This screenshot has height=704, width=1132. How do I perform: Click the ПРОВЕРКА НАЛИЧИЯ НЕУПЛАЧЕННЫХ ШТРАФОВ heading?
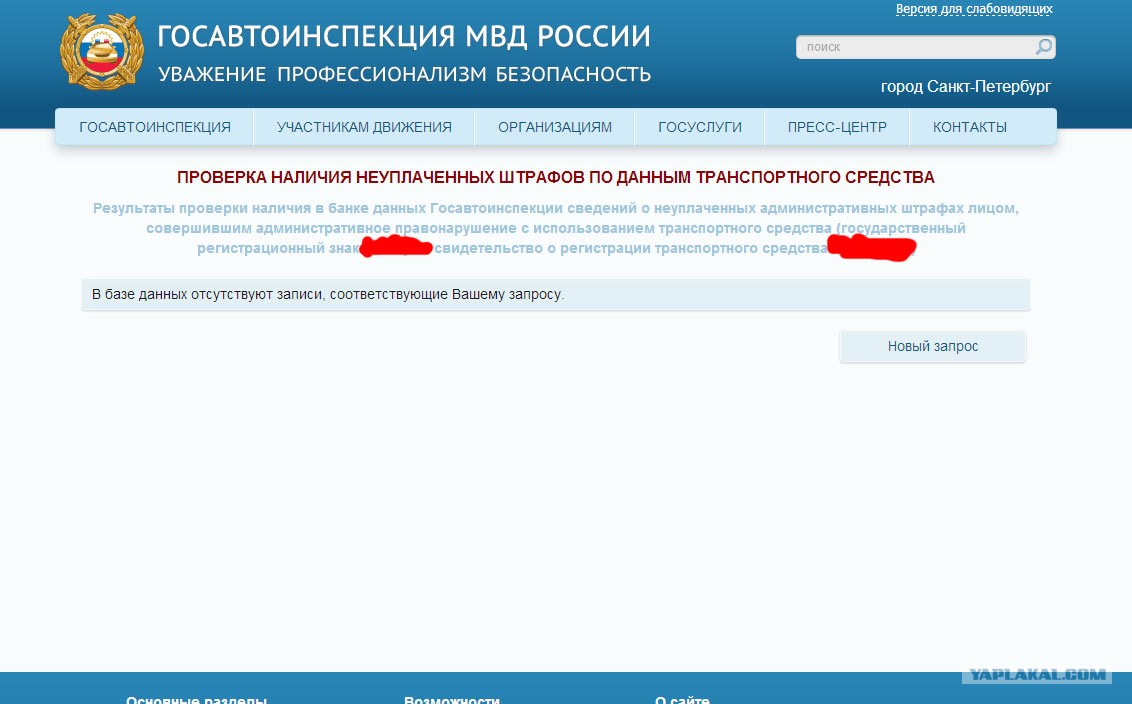(556, 178)
